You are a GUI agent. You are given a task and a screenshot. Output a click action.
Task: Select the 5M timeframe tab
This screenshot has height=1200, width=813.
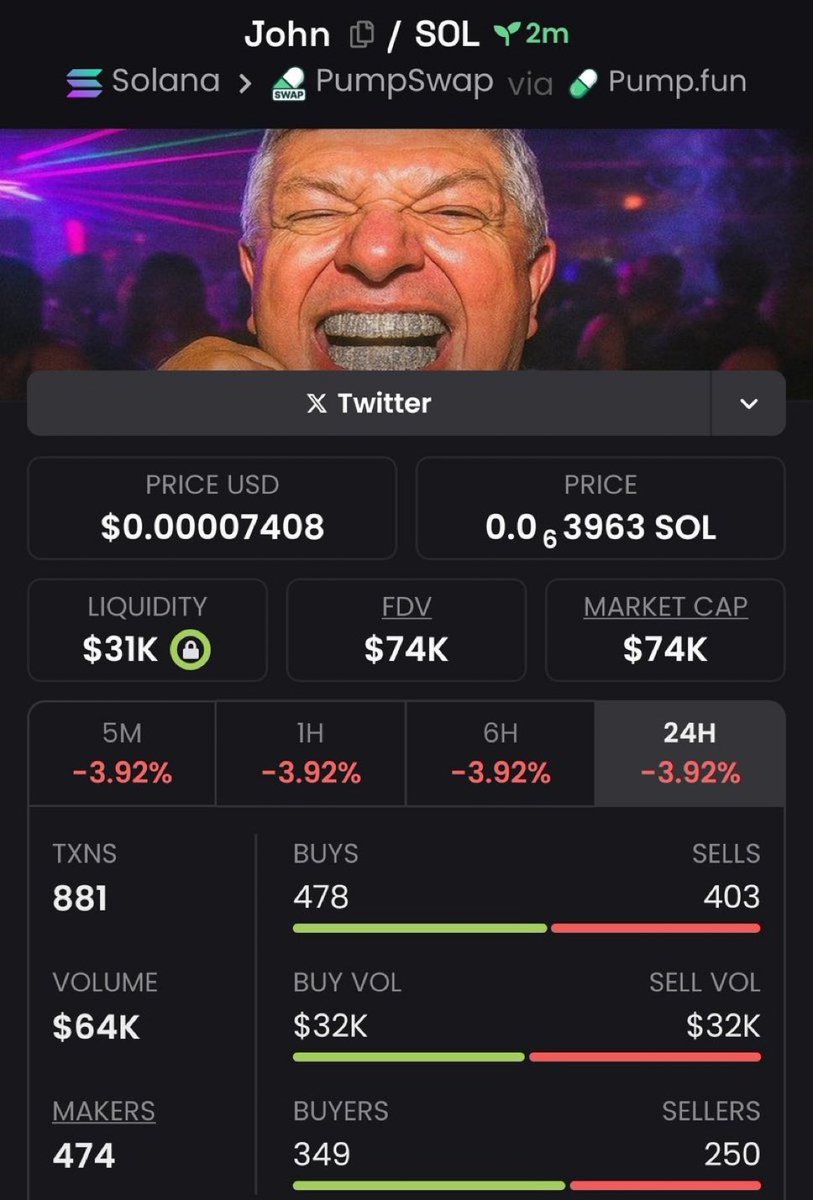coord(122,753)
